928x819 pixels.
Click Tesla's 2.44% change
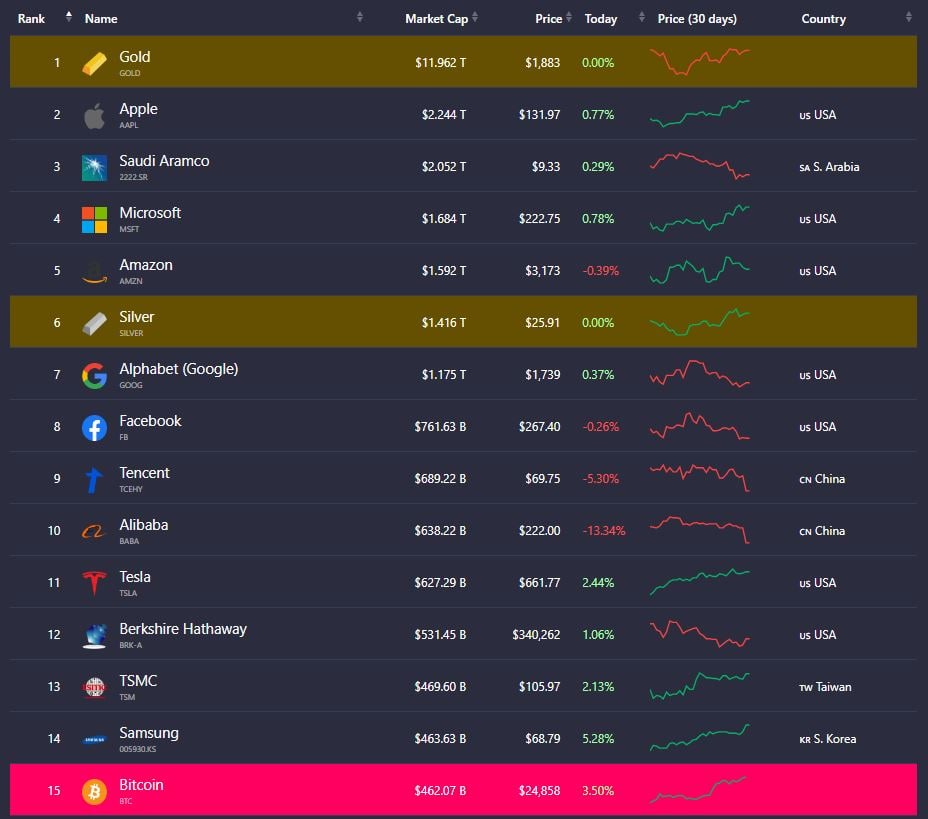click(598, 583)
